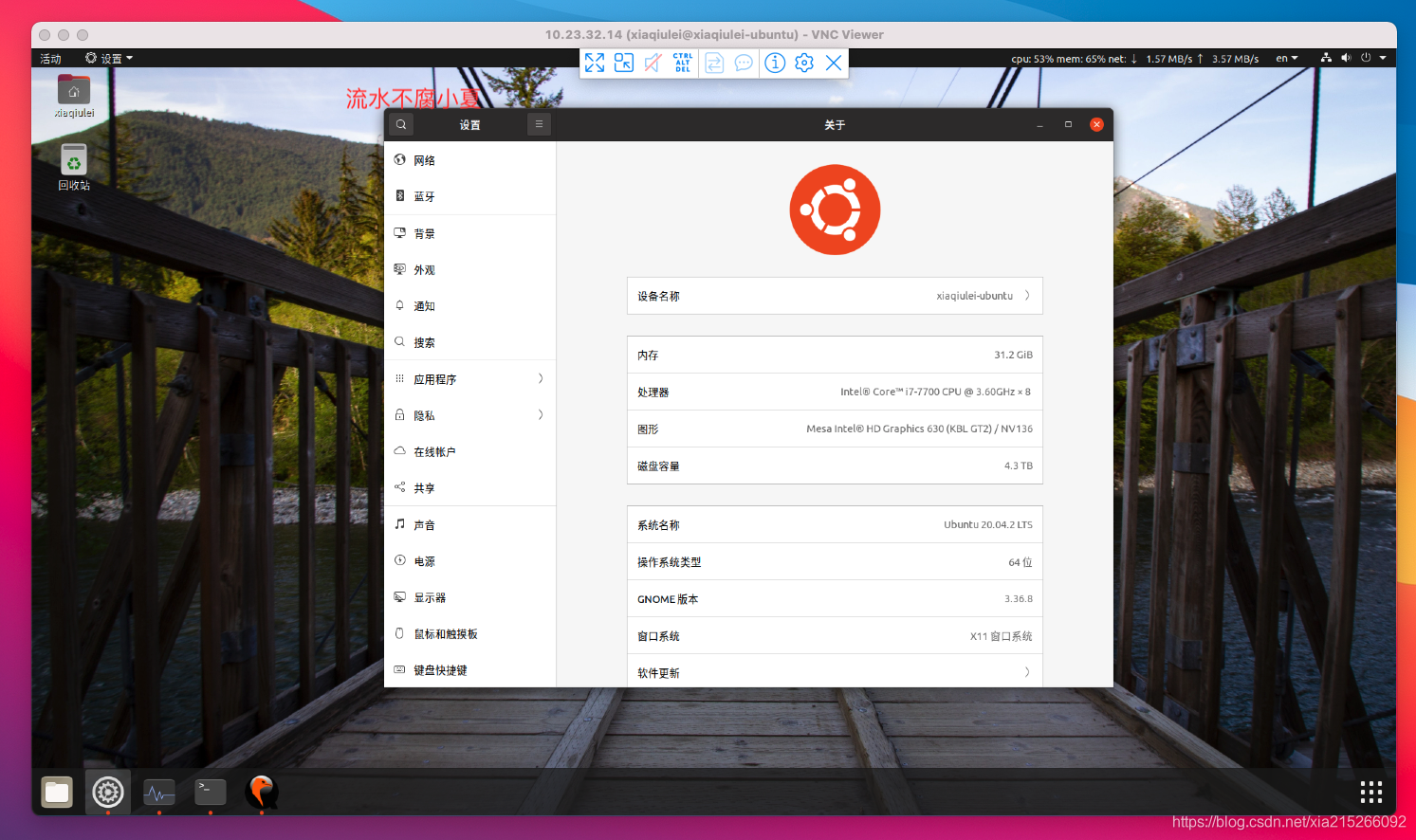Click 系统名称 Ubuntu 20.04.2 LTS value

coord(987,524)
